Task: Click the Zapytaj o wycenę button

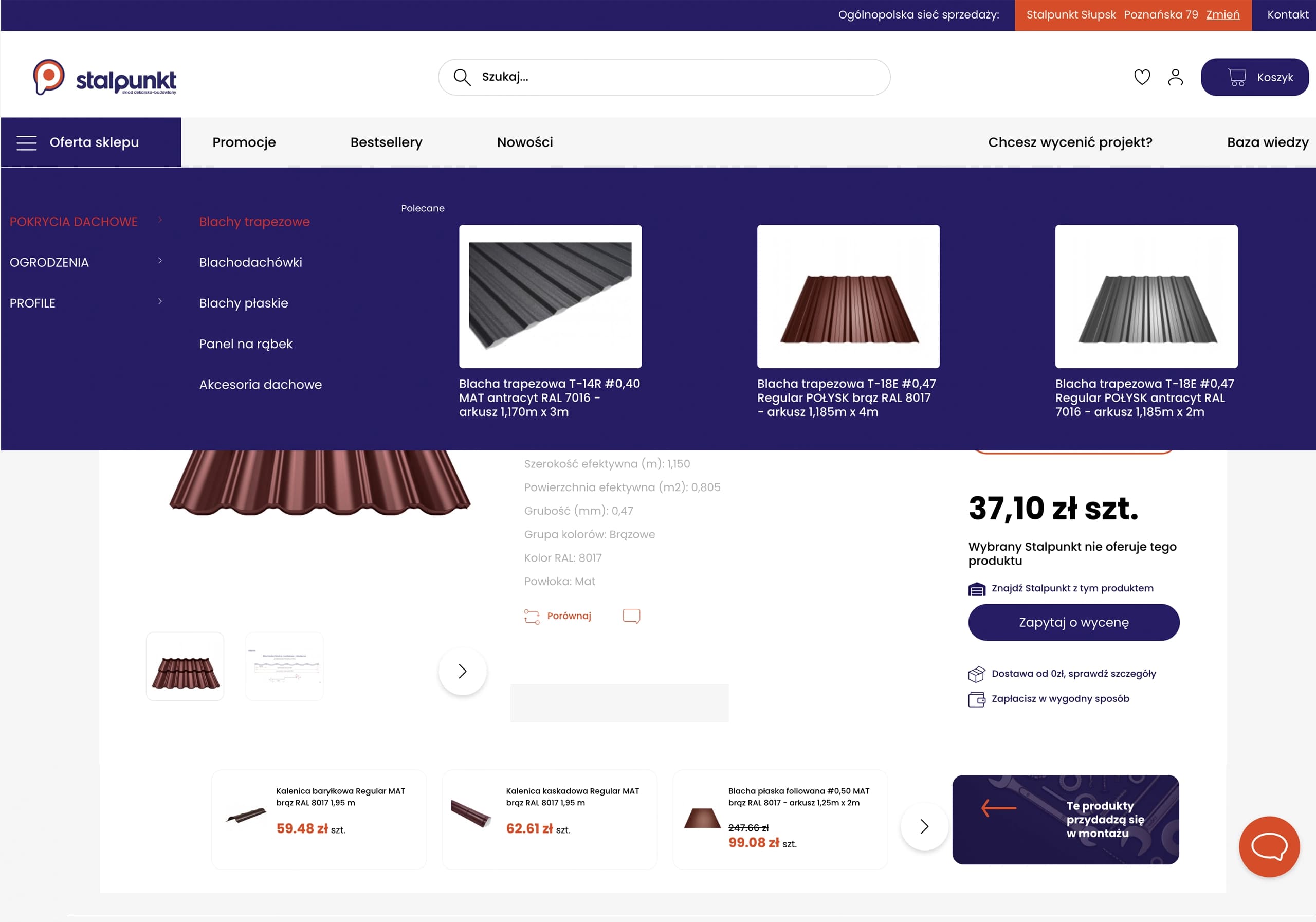Action: (1073, 622)
